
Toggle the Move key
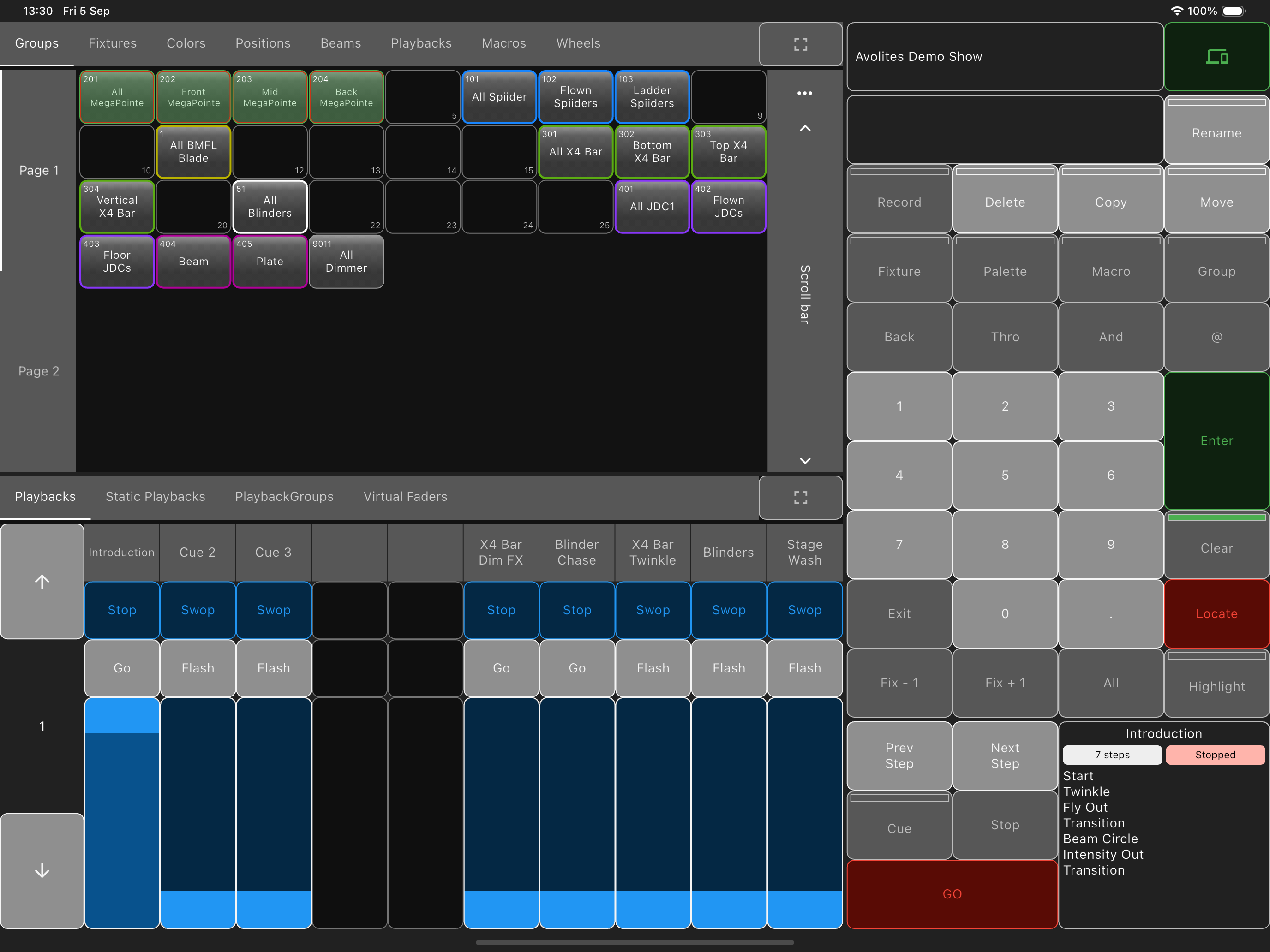tap(1216, 198)
